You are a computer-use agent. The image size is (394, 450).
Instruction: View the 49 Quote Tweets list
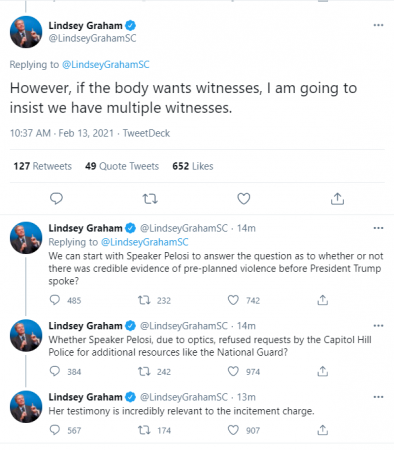click(x=122, y=166)
